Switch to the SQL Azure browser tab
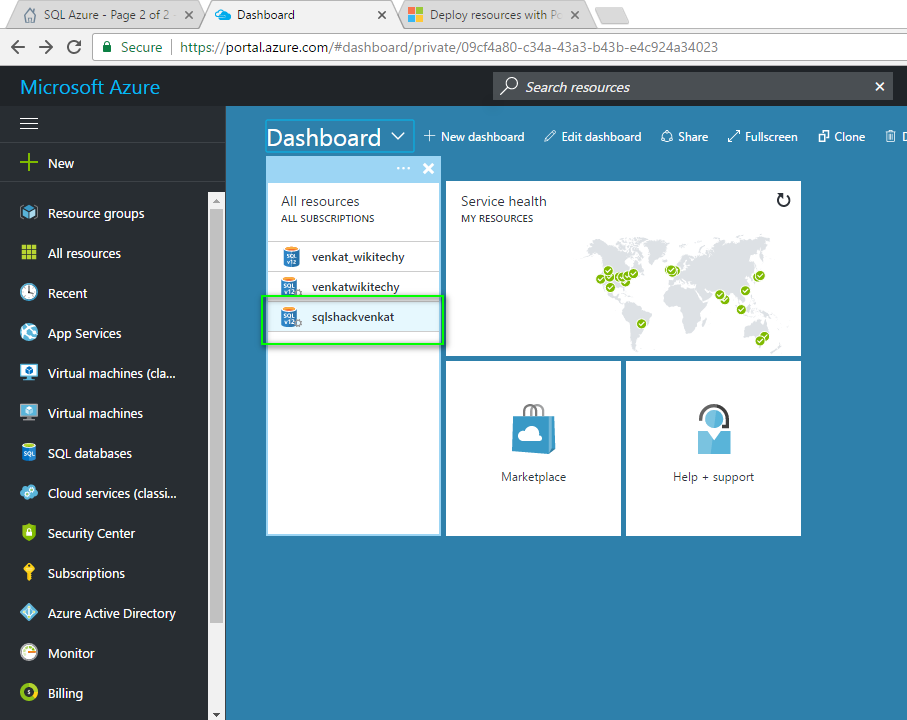 pyautogui.click(x=100, y=15)
